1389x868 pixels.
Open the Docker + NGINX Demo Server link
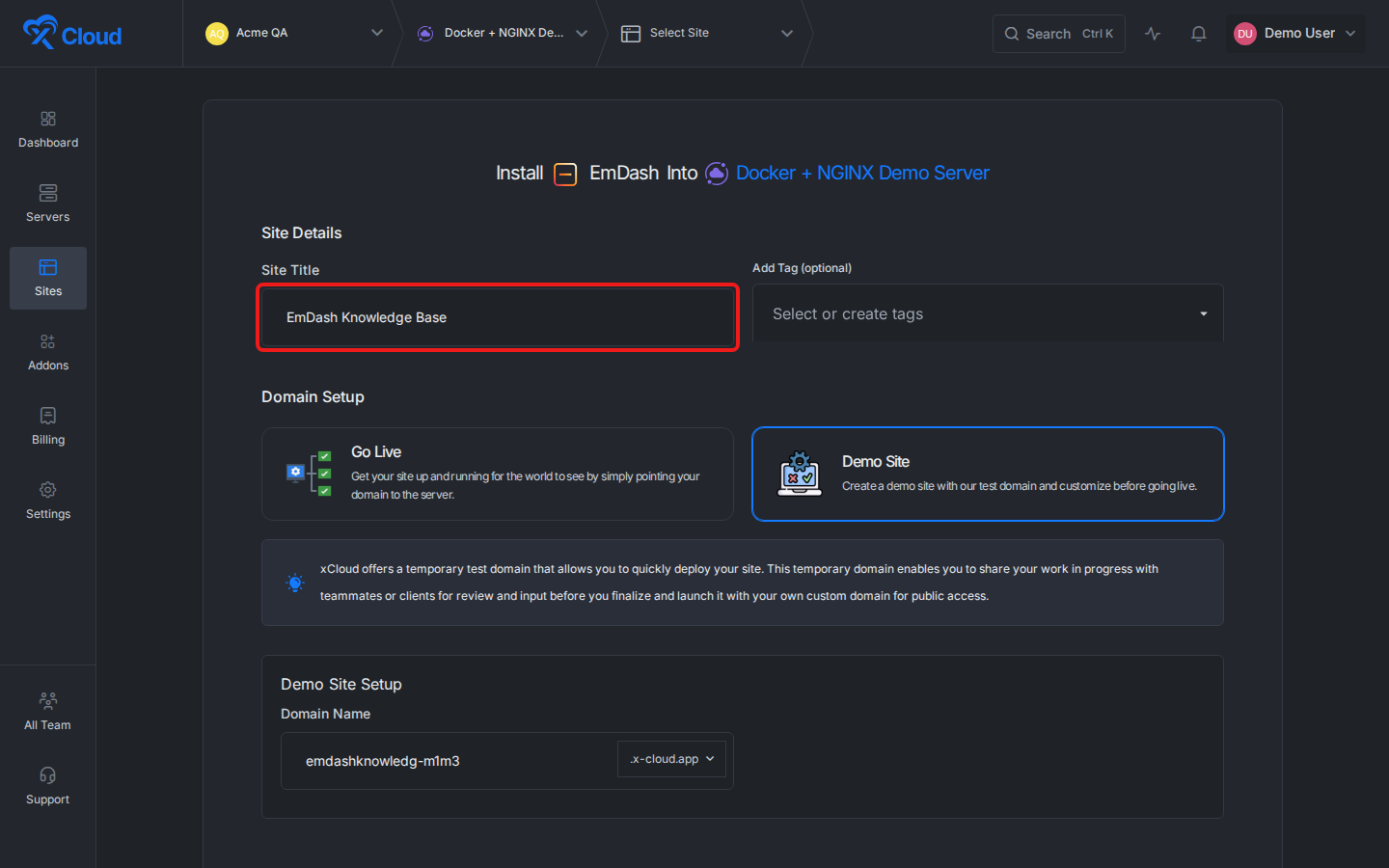pyautogui.click(x=862, y=173)
